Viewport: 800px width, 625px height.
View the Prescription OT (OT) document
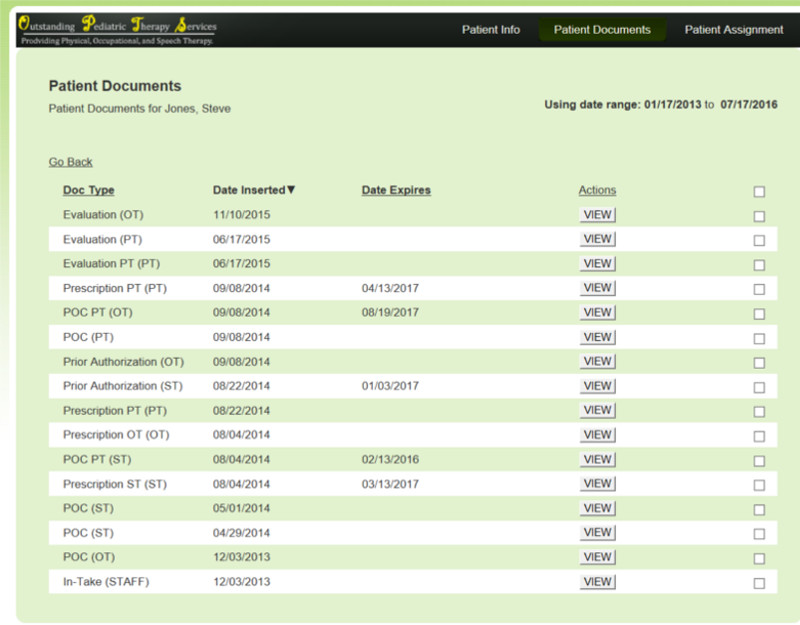597,435
